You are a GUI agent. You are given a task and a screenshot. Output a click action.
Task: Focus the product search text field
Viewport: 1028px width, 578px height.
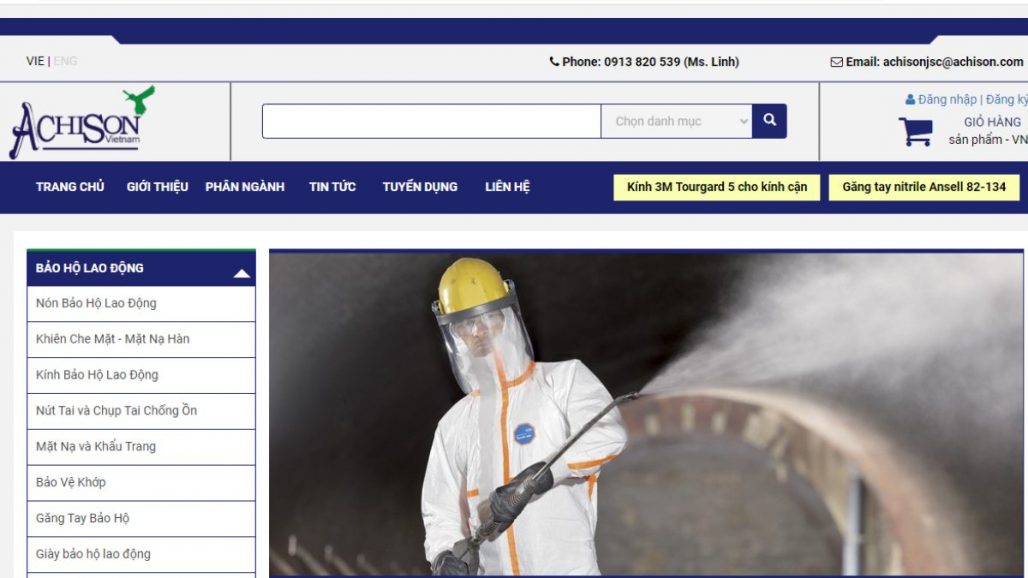(x=431, y=121)
